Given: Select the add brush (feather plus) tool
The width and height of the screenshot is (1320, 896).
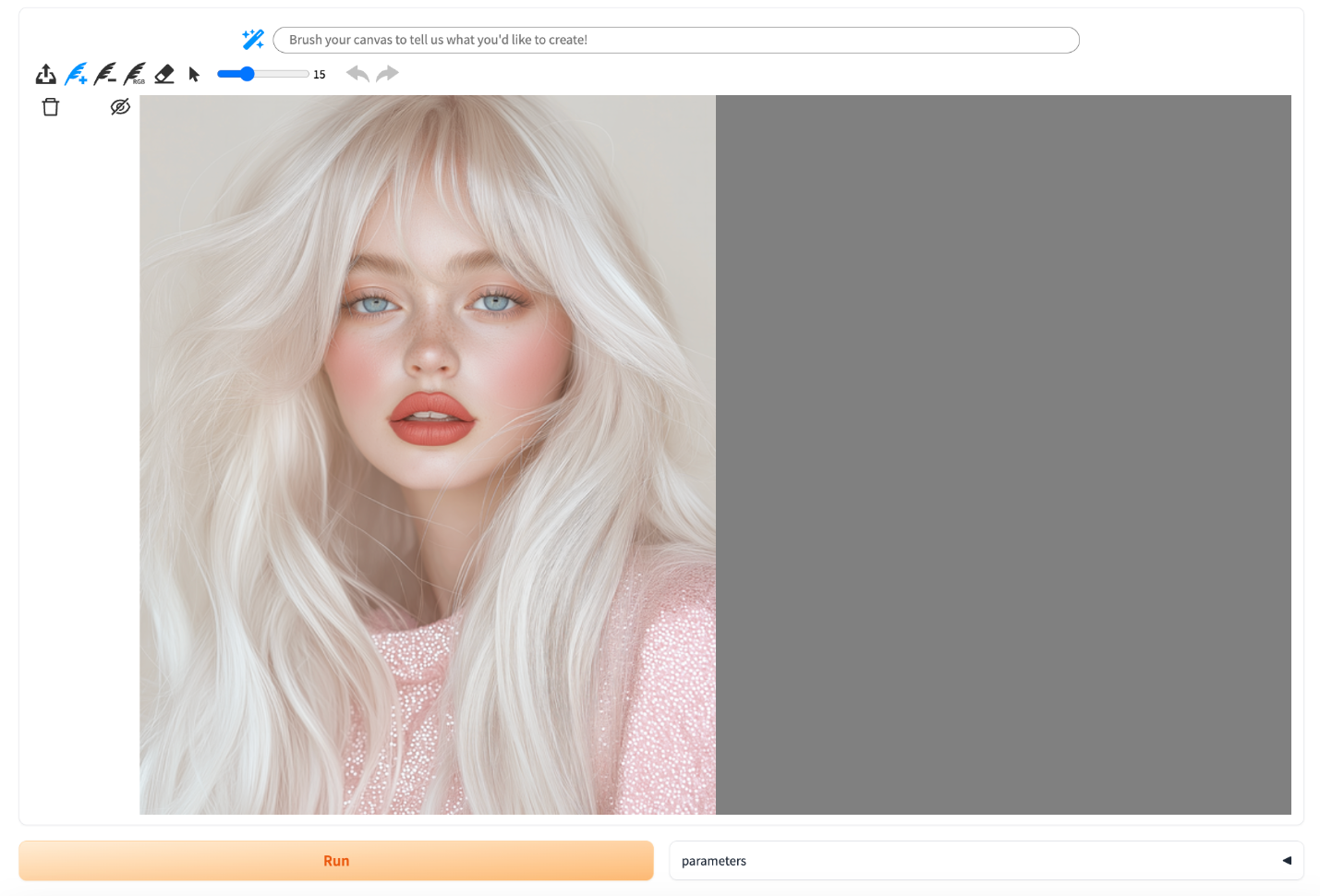Looking at the screenshot, I should [76, 74].
